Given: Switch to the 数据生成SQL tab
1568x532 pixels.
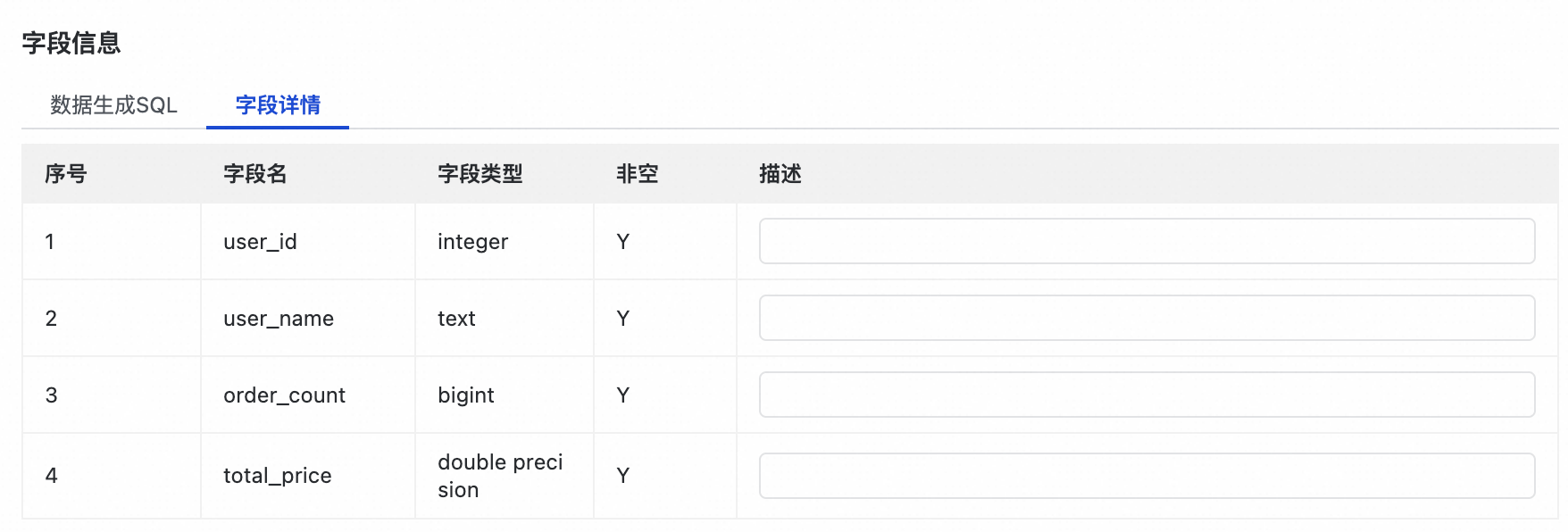Looking at the screenshot, I should click(113, 105).
